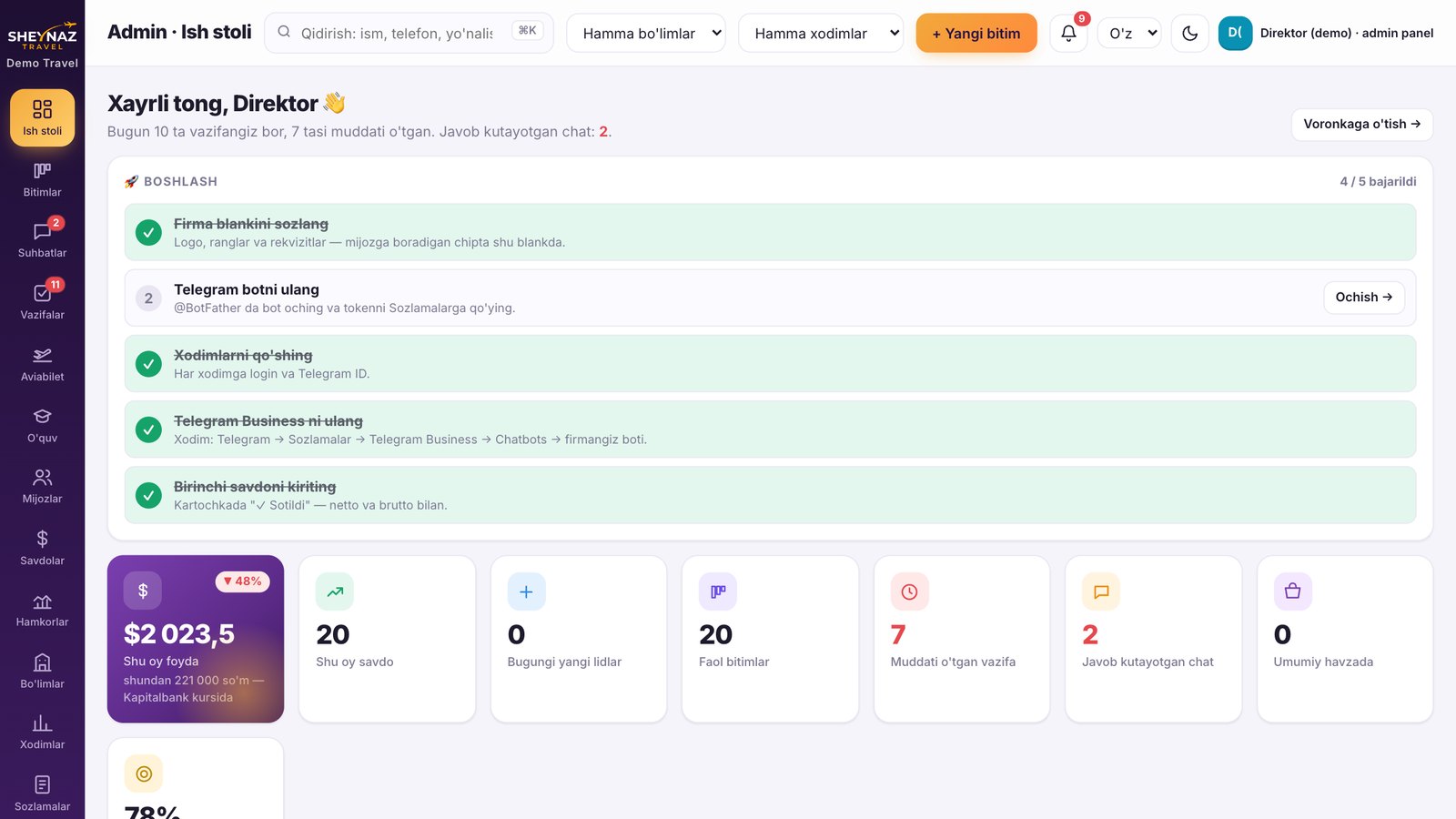Click the Birinchi savdoni kiriting title
This screenshot has width=1456, height=819.
255,487
